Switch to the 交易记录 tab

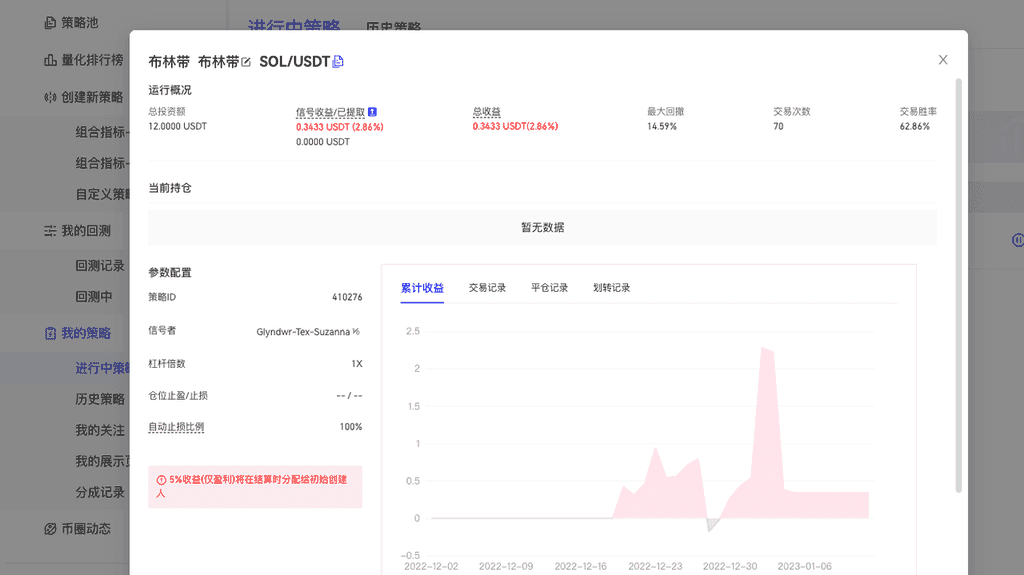pyautogui.click(x=487, y=288)
